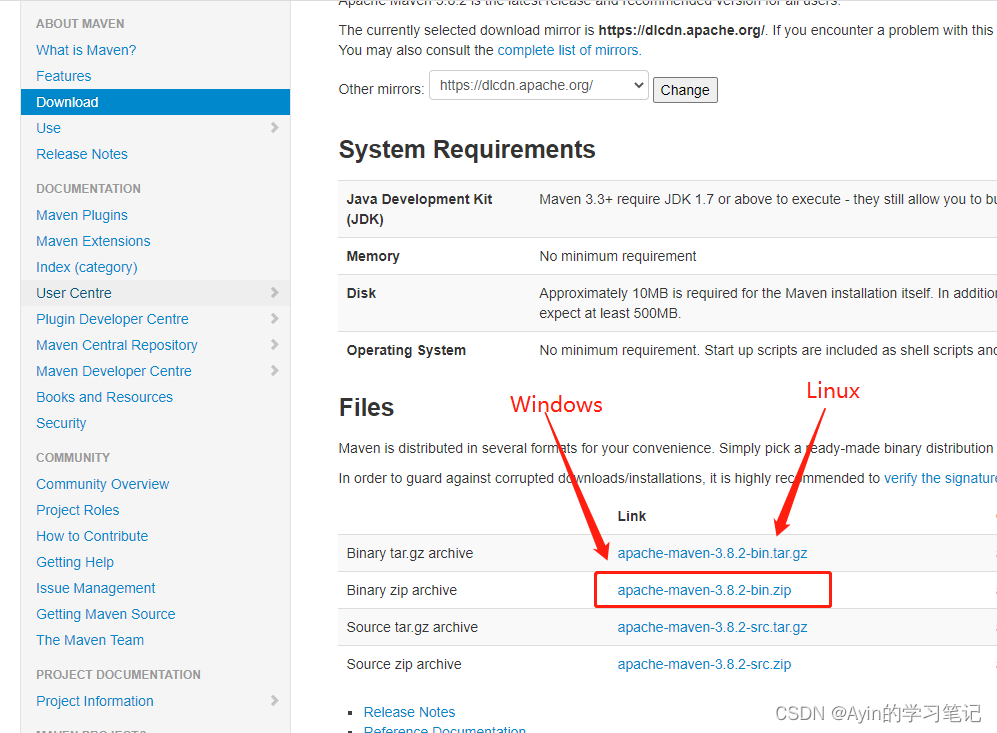Expand the Use submenu arrow

pos(274,128)
